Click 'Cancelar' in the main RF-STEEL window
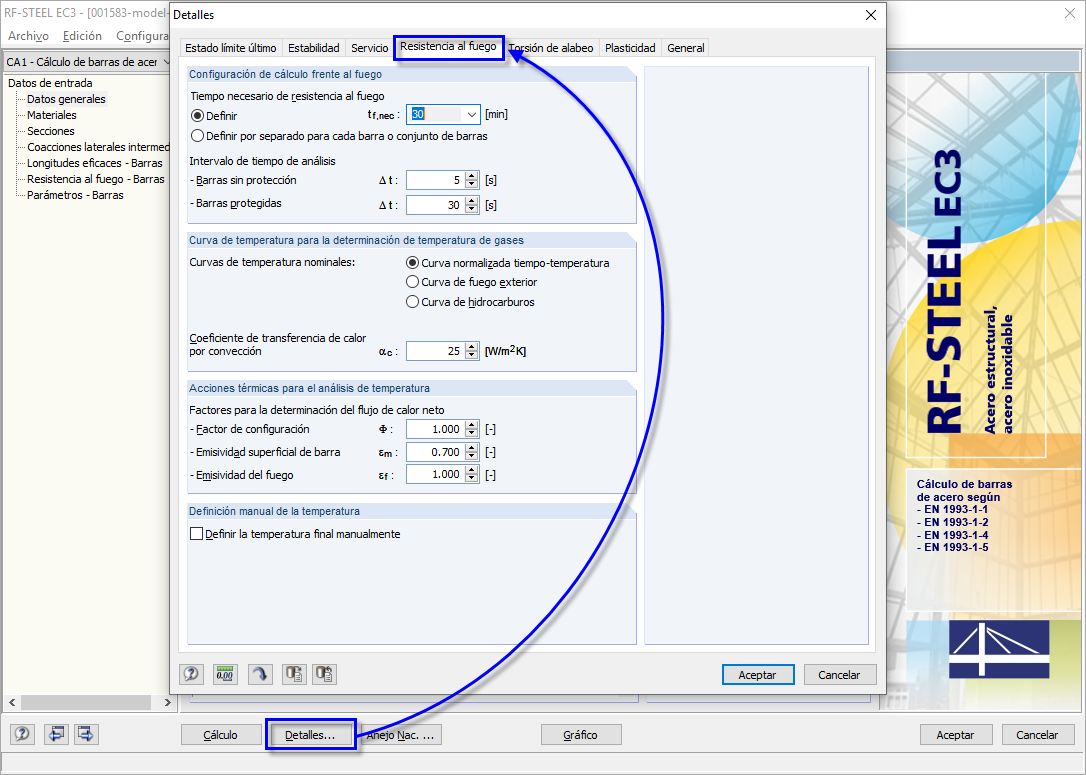 click(x=1037, y=735)
